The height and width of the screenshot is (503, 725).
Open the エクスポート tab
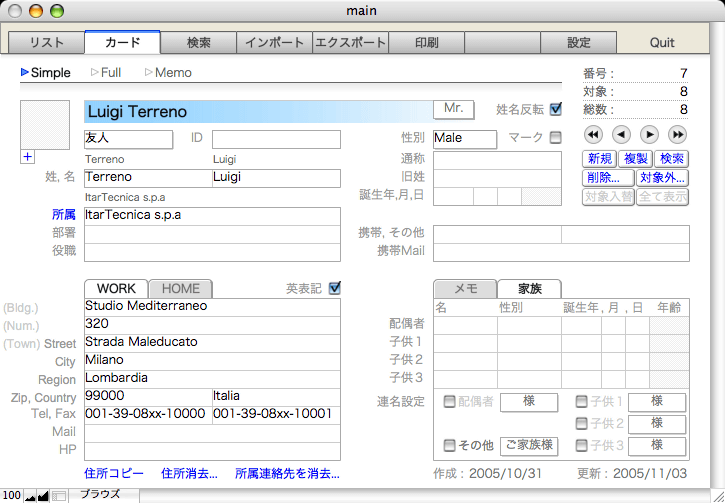coord(350,43)
